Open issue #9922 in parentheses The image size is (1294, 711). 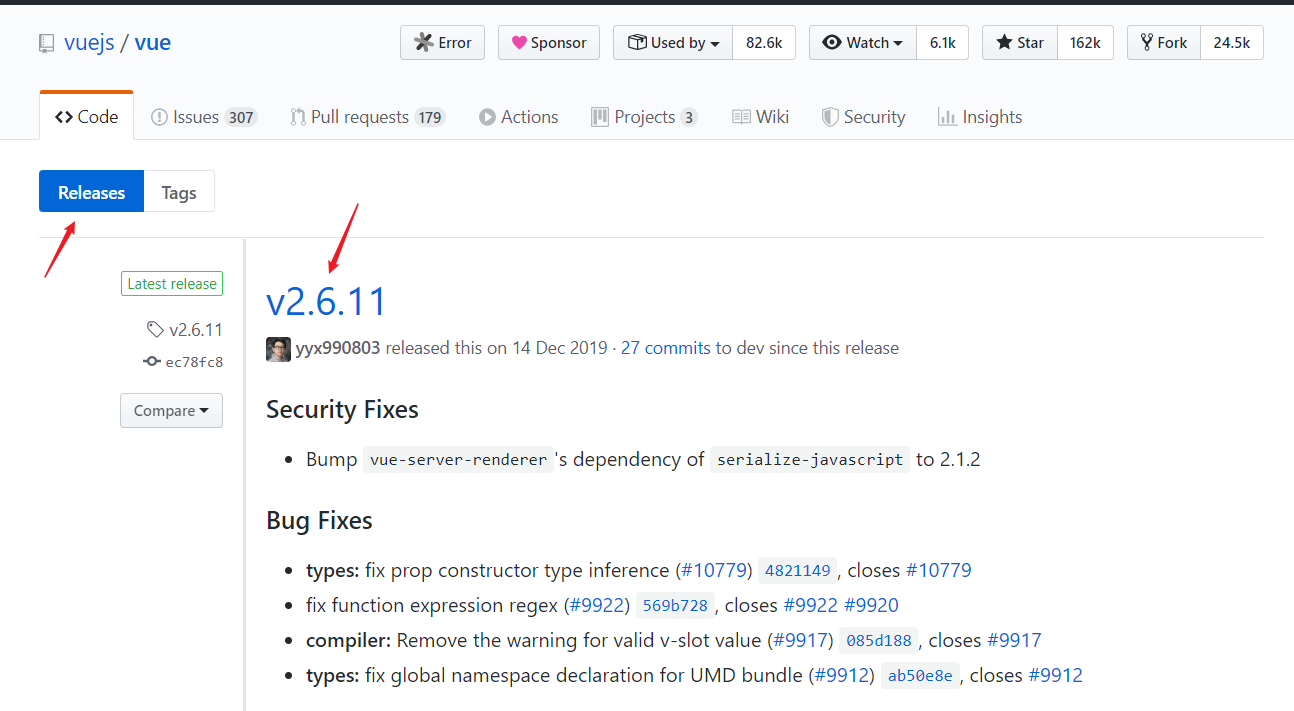coord(596,605)
